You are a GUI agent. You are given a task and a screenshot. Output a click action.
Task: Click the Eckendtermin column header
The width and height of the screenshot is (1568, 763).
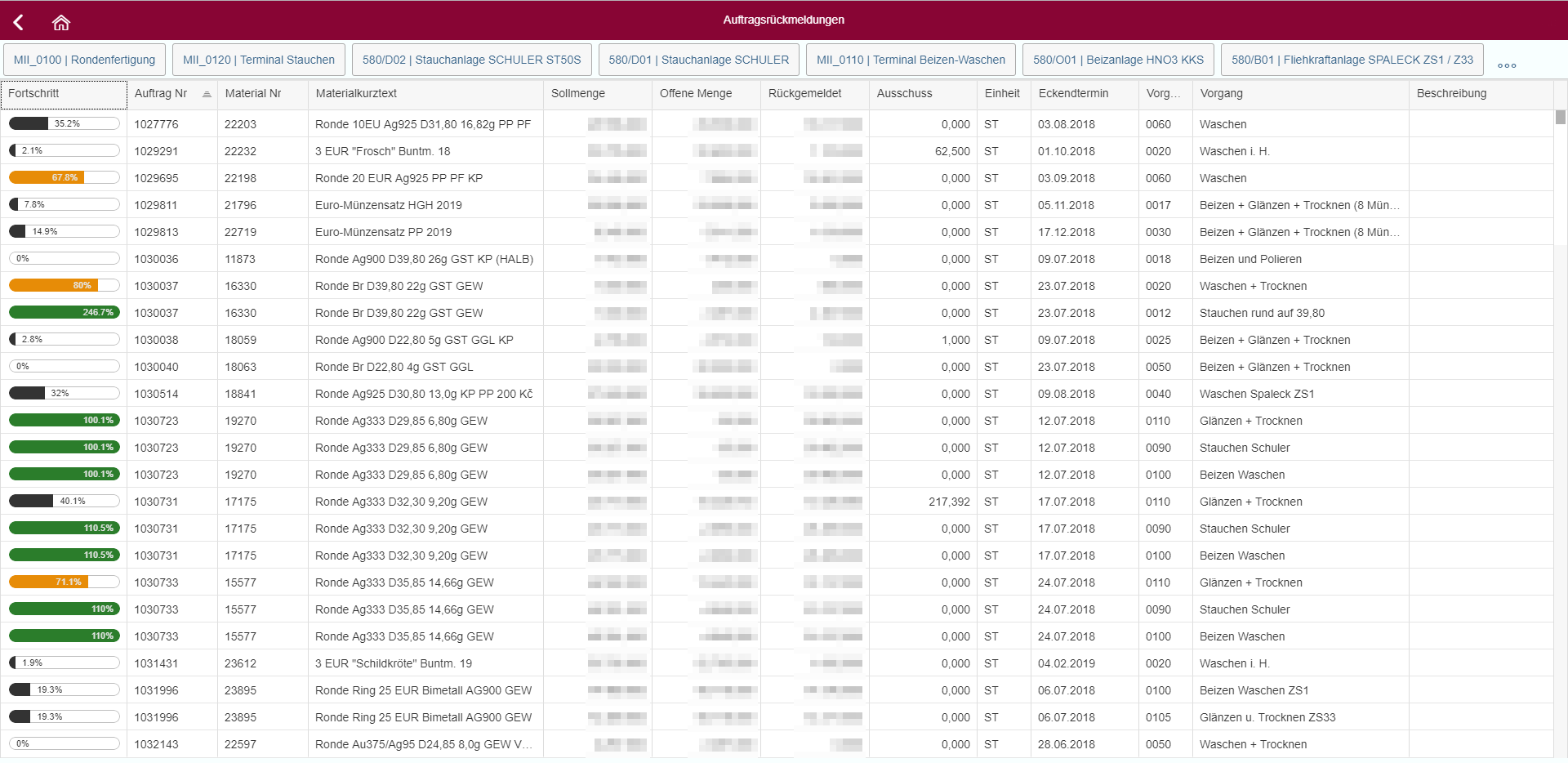pos(1073,94)
